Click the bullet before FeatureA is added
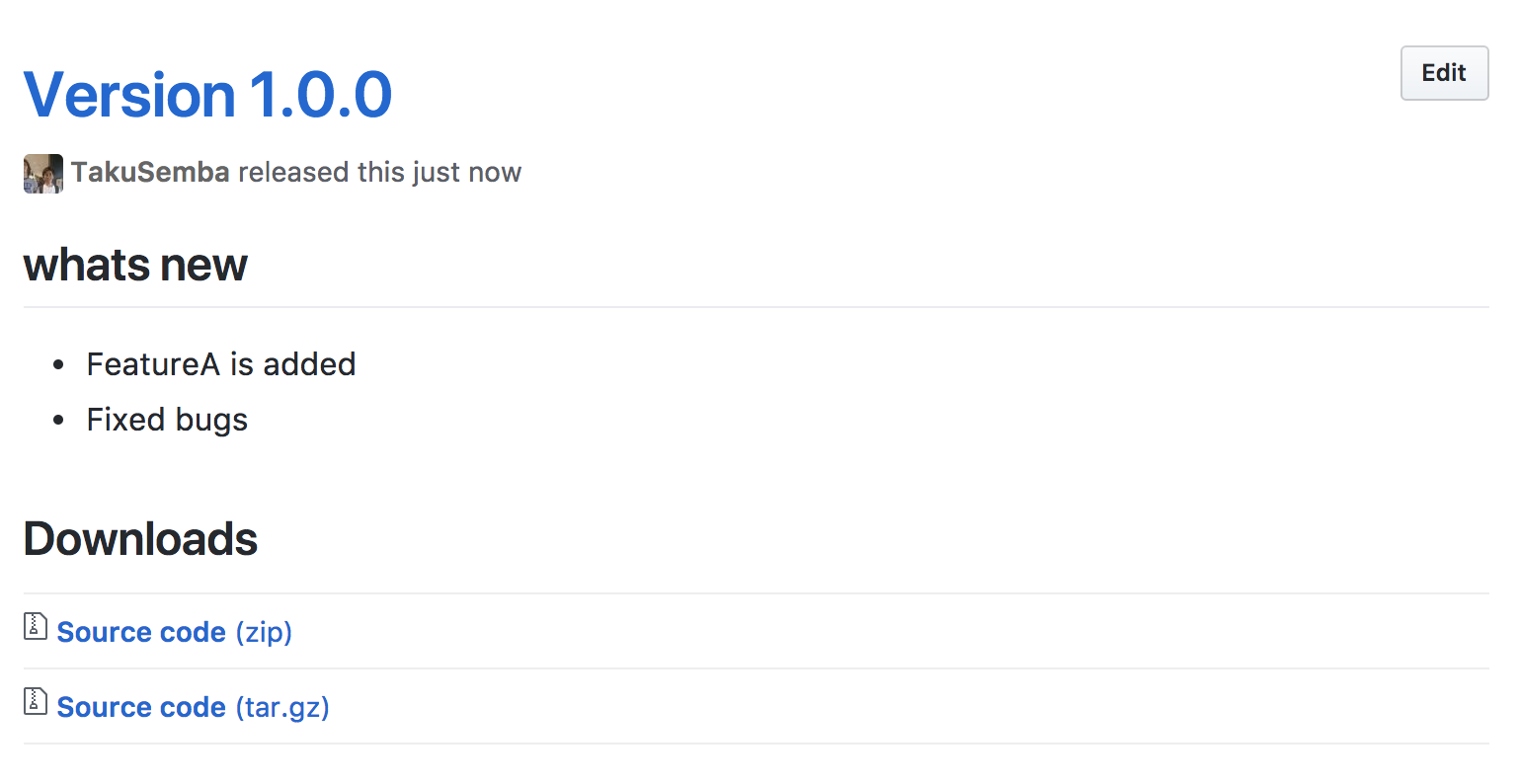Image resolution: width=1519 pixels, height=784 pixels. (58, 365)
